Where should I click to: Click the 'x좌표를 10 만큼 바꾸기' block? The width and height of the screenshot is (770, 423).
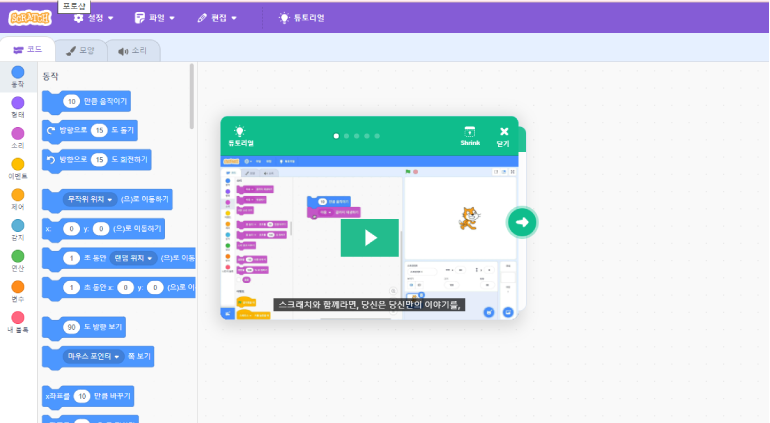pos(88,396)
